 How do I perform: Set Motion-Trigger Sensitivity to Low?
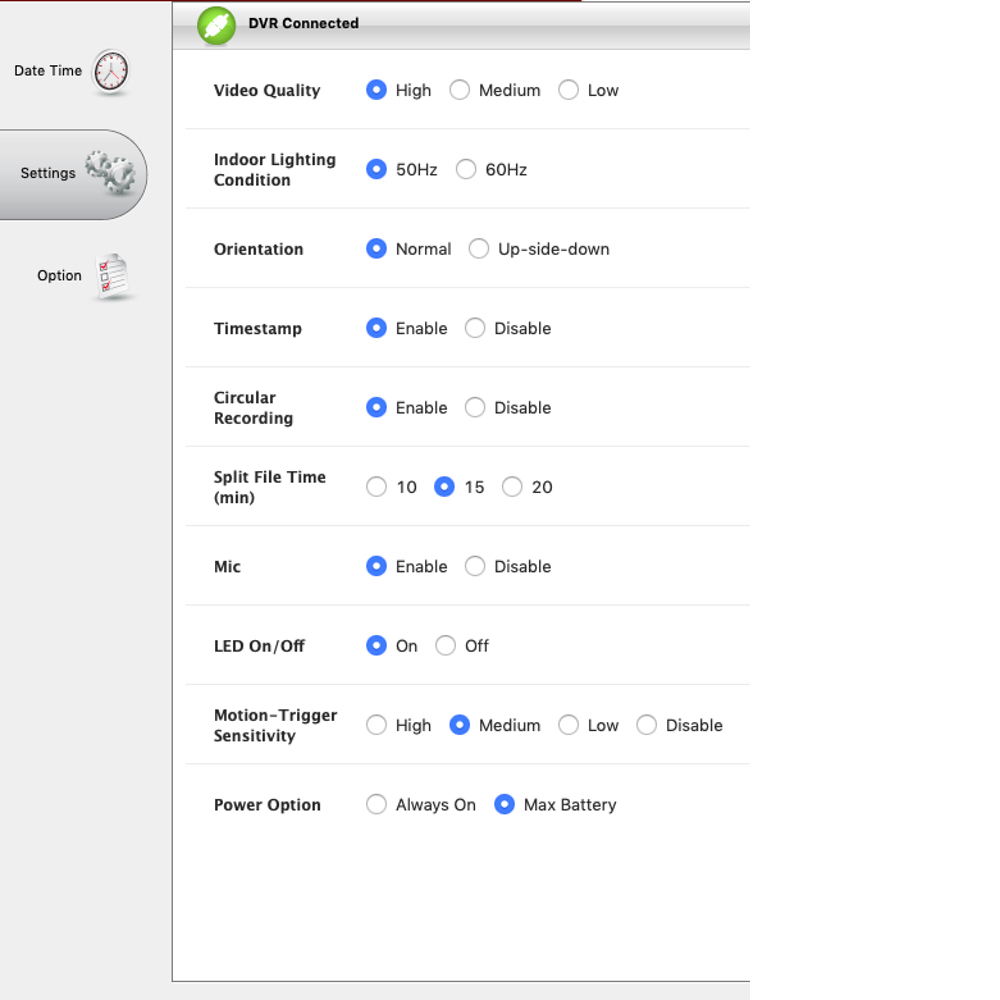[x=568, y=725]
